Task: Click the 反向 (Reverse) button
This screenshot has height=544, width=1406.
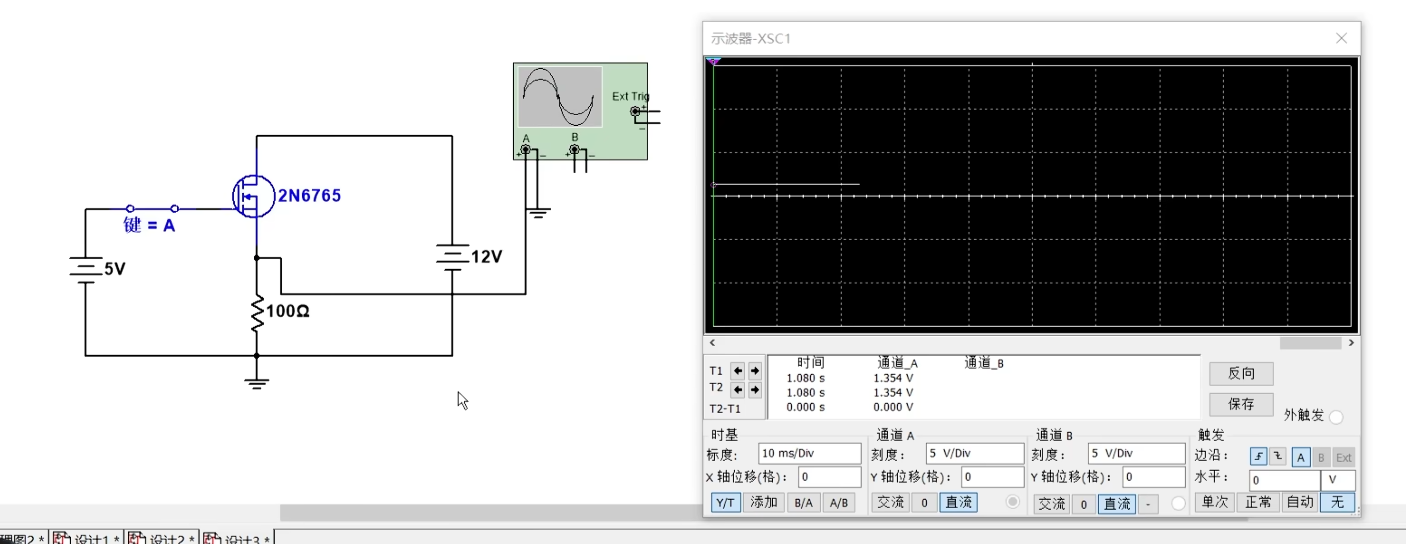Action: click(x=1241, y=374)
